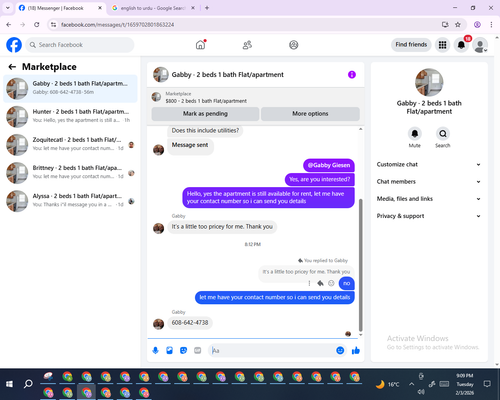The image size is (500, 400).
Task: Open the Notifications bell
Action: 461,45
